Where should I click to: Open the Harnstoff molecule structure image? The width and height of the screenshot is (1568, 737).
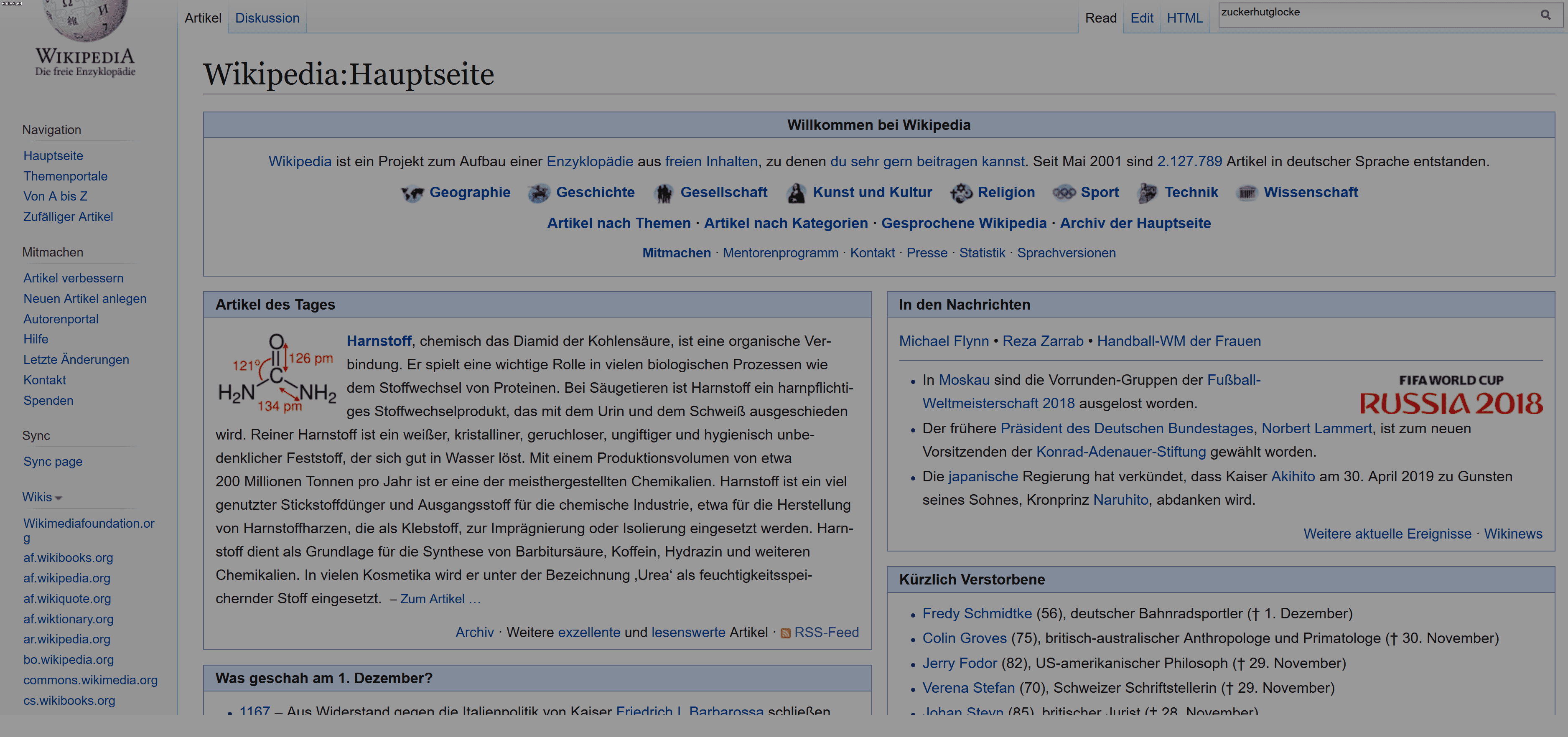[x=277, y=374]
